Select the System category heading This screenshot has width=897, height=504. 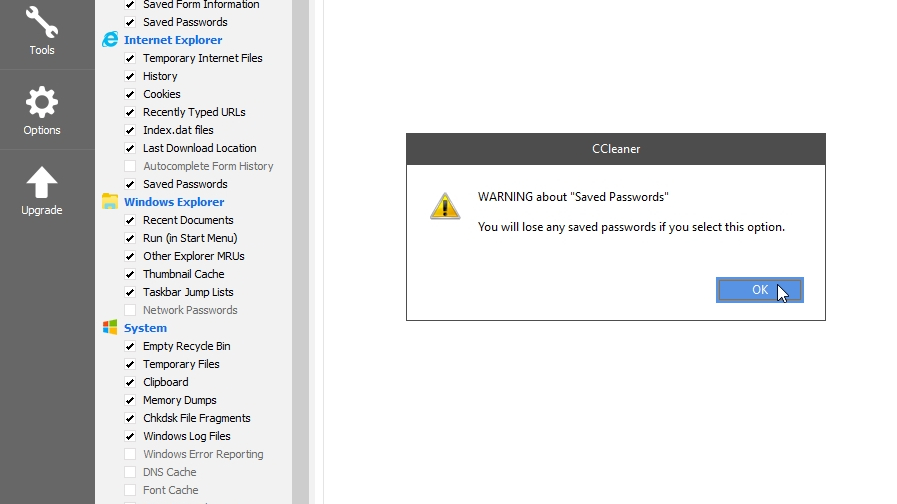(145, 328)
